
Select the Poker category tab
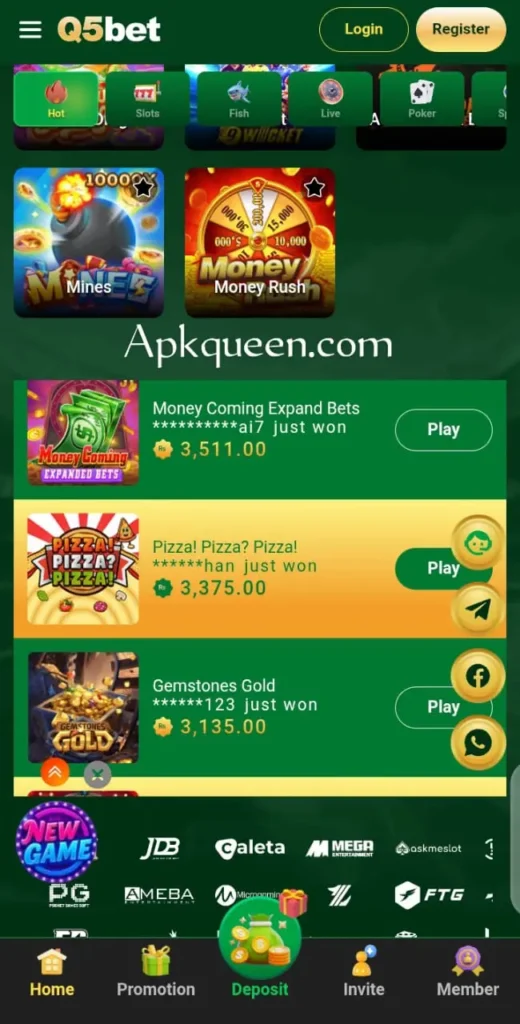(422, 99)
